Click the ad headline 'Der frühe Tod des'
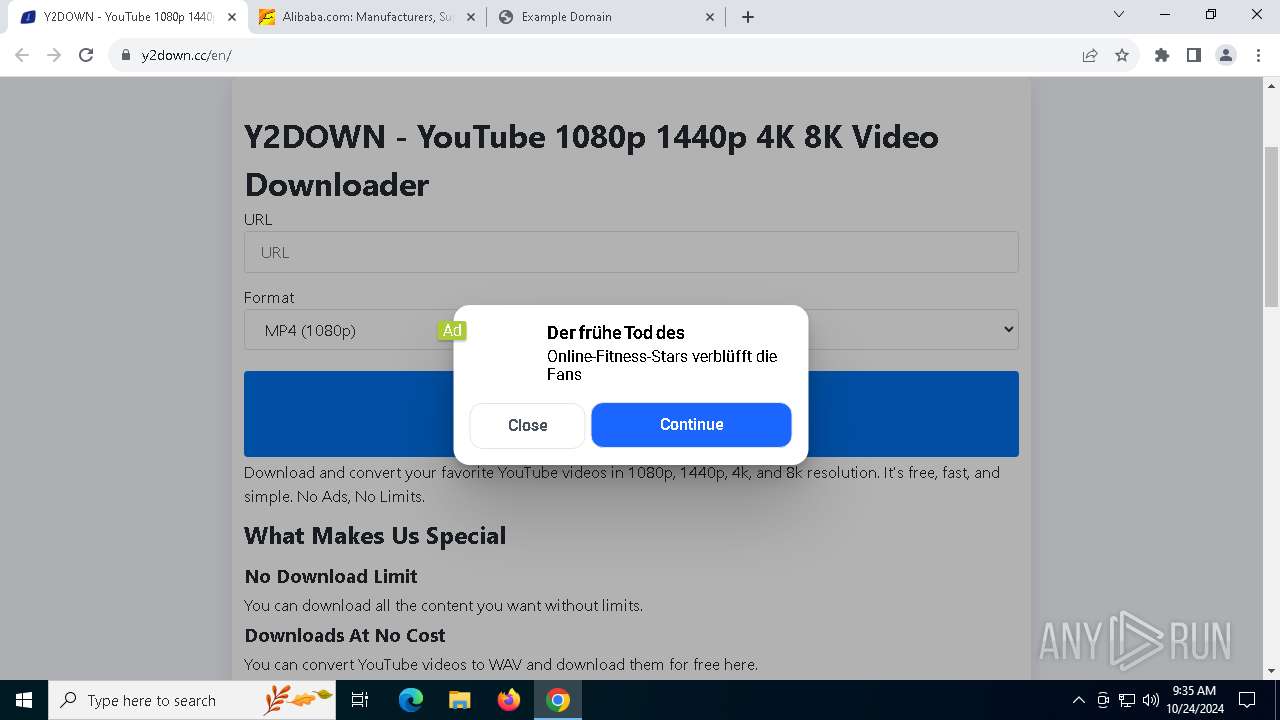 615,333
